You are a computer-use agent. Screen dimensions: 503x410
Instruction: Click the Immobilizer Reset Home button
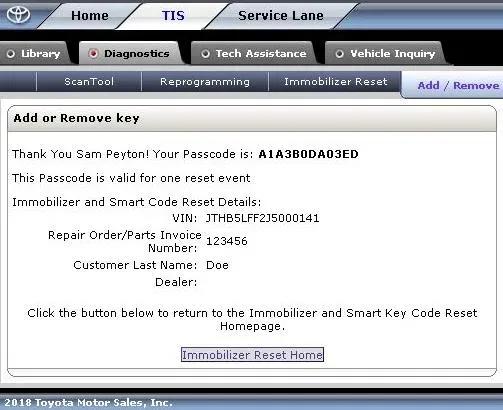click(252, 355)
